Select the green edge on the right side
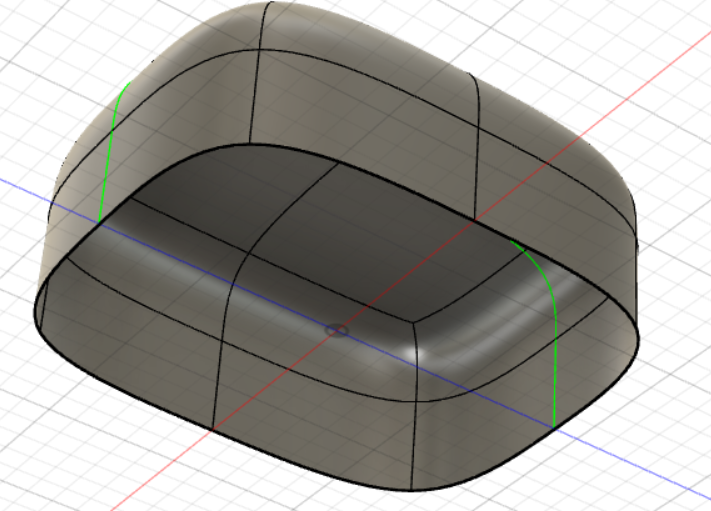Screen dimensions: 711x511 tap(553, 340)
